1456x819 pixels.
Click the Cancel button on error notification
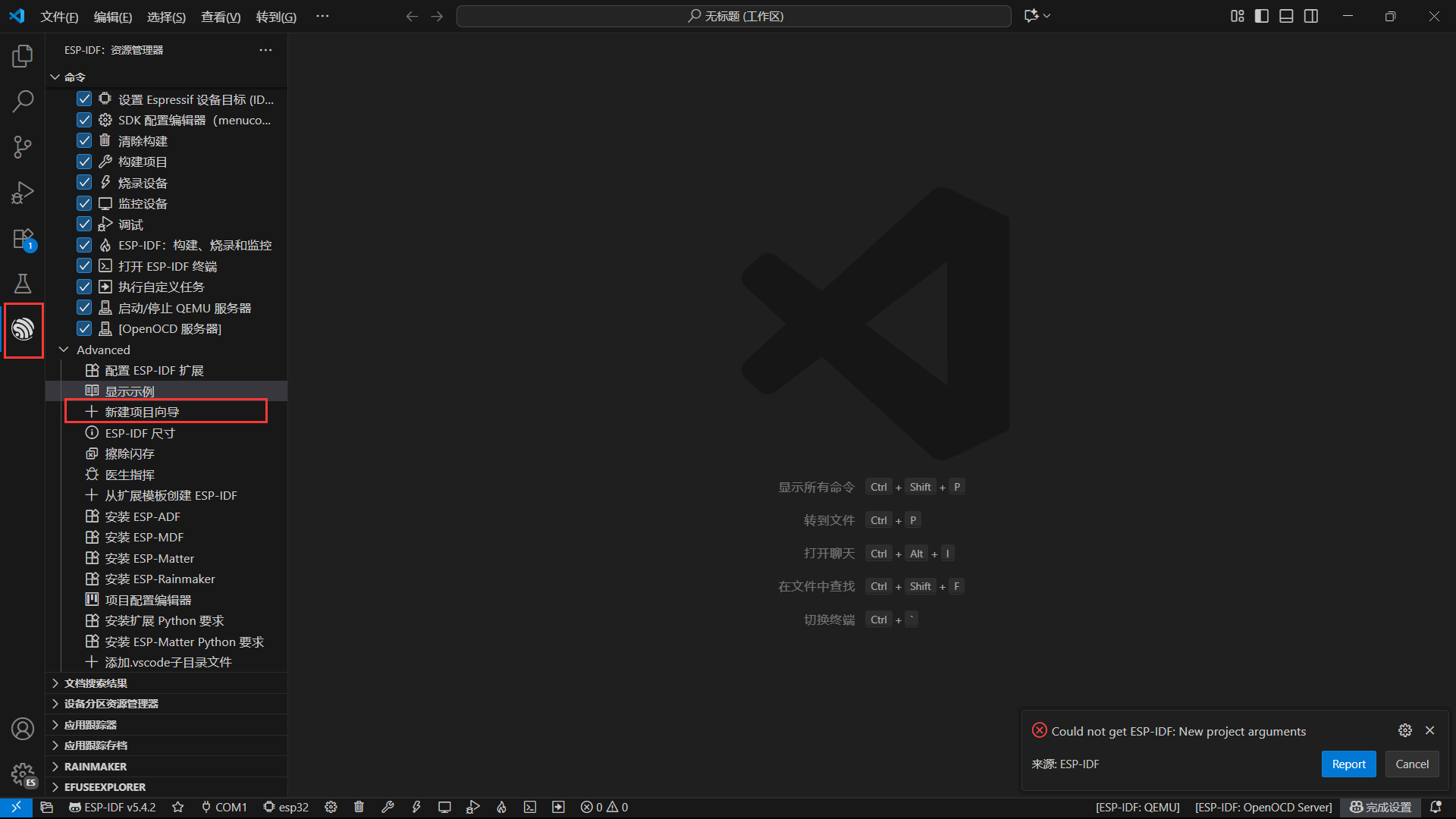[x=1412, y=764]
